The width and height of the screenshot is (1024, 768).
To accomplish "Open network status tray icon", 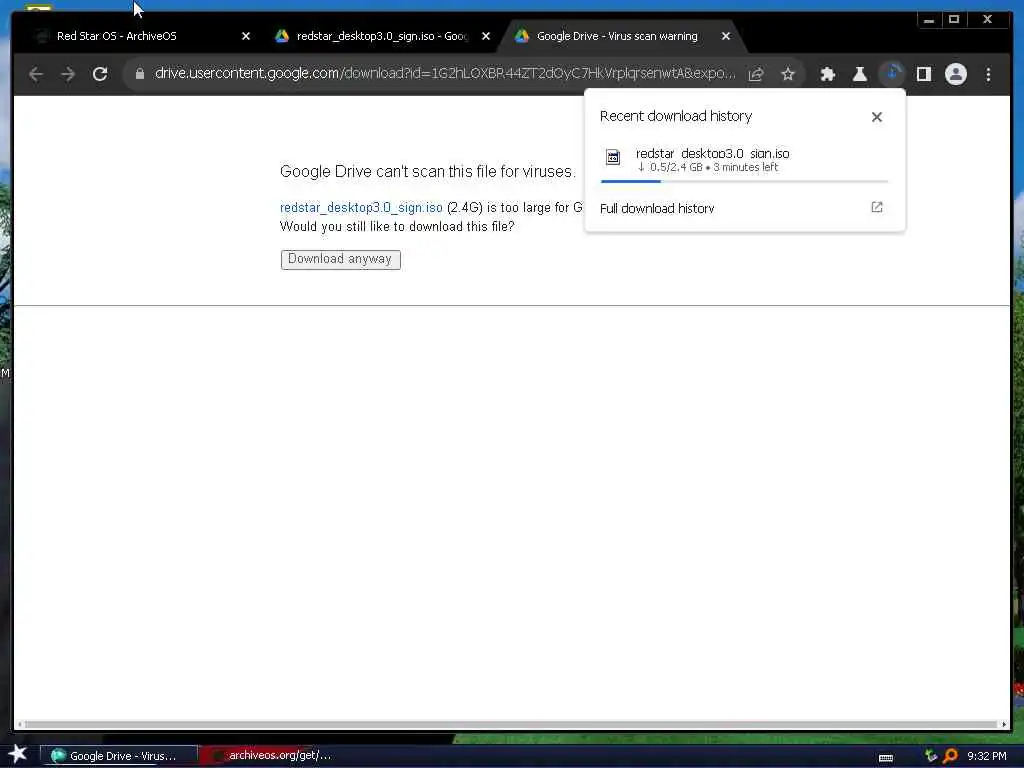I will [931, 756].
